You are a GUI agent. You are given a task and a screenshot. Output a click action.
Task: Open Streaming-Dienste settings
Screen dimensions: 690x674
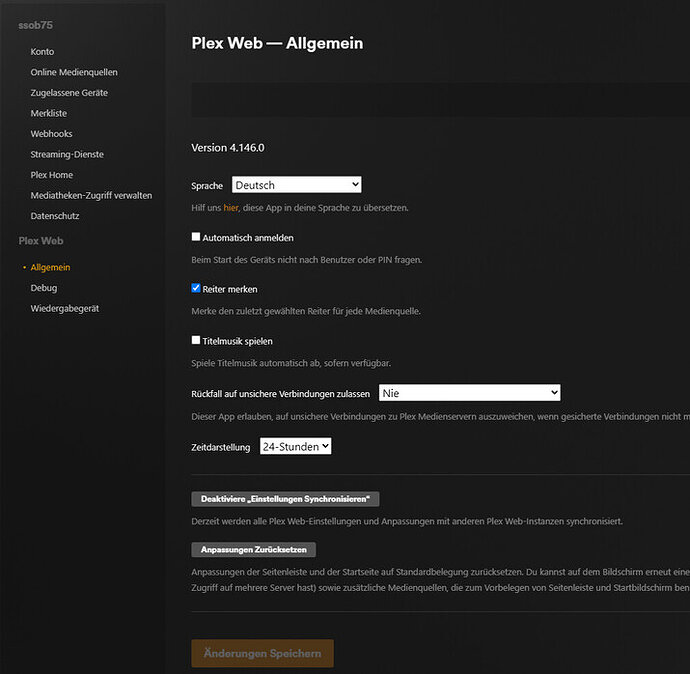67,154
